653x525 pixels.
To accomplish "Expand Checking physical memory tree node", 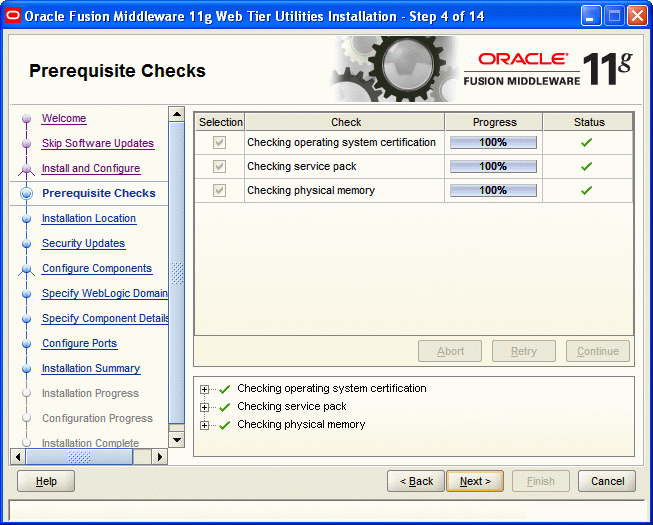I will (x=204, y=425).
